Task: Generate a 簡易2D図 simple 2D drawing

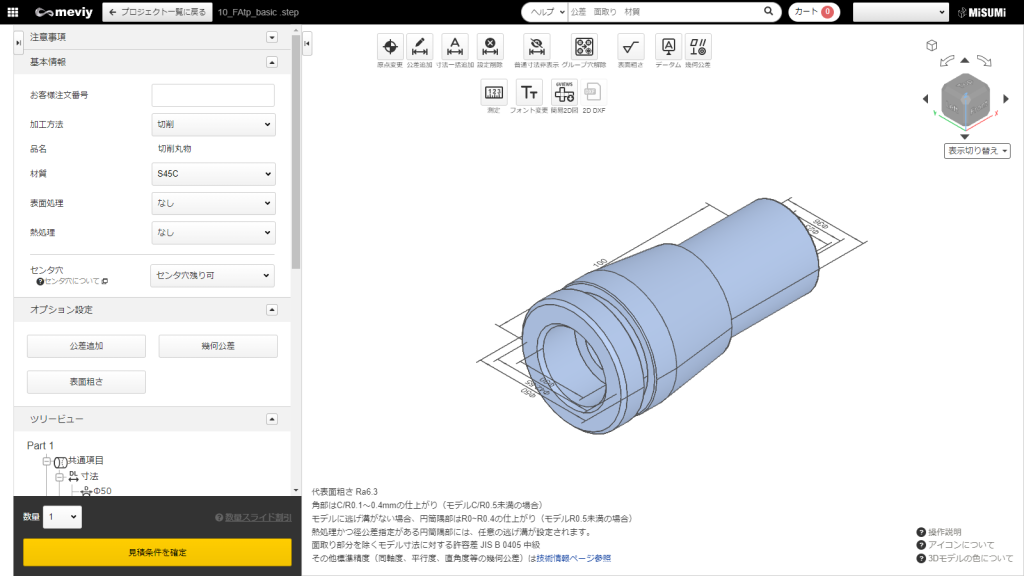Action: (565, 93)
